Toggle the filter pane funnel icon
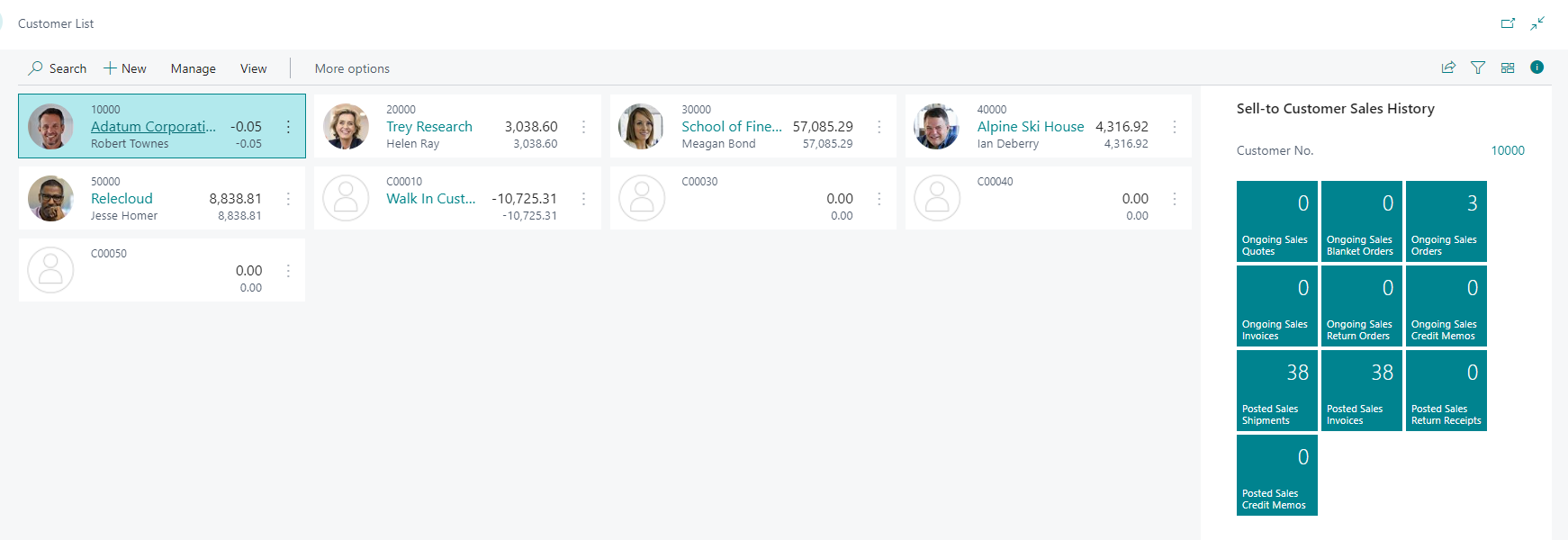1568x540 pixels. click(x=1478, y=67)
